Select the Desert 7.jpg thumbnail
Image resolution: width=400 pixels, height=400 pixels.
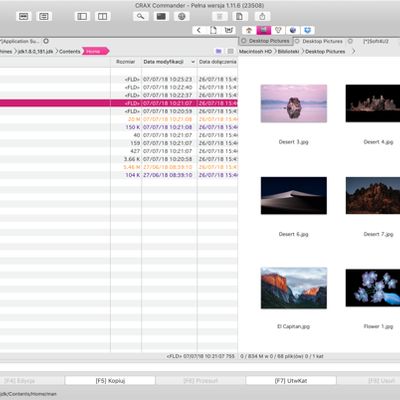pos(373,196)
